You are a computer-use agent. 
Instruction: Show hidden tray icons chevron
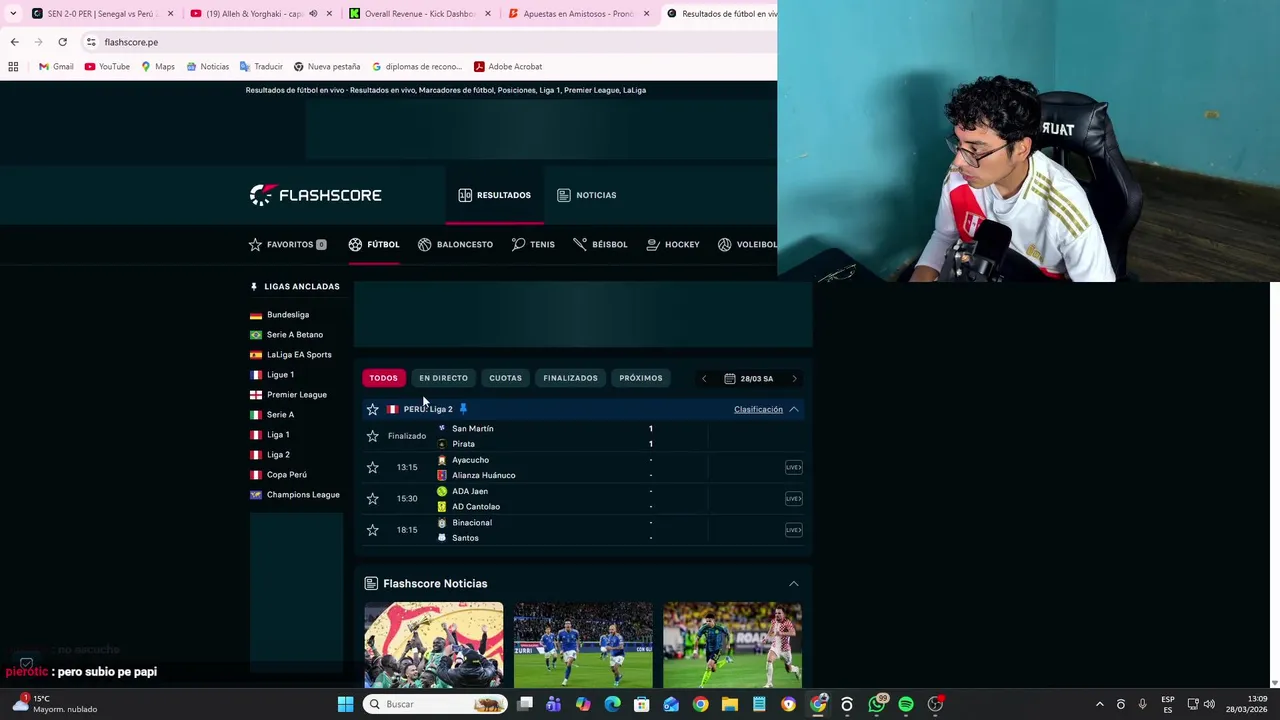(x=1100, y=704)
